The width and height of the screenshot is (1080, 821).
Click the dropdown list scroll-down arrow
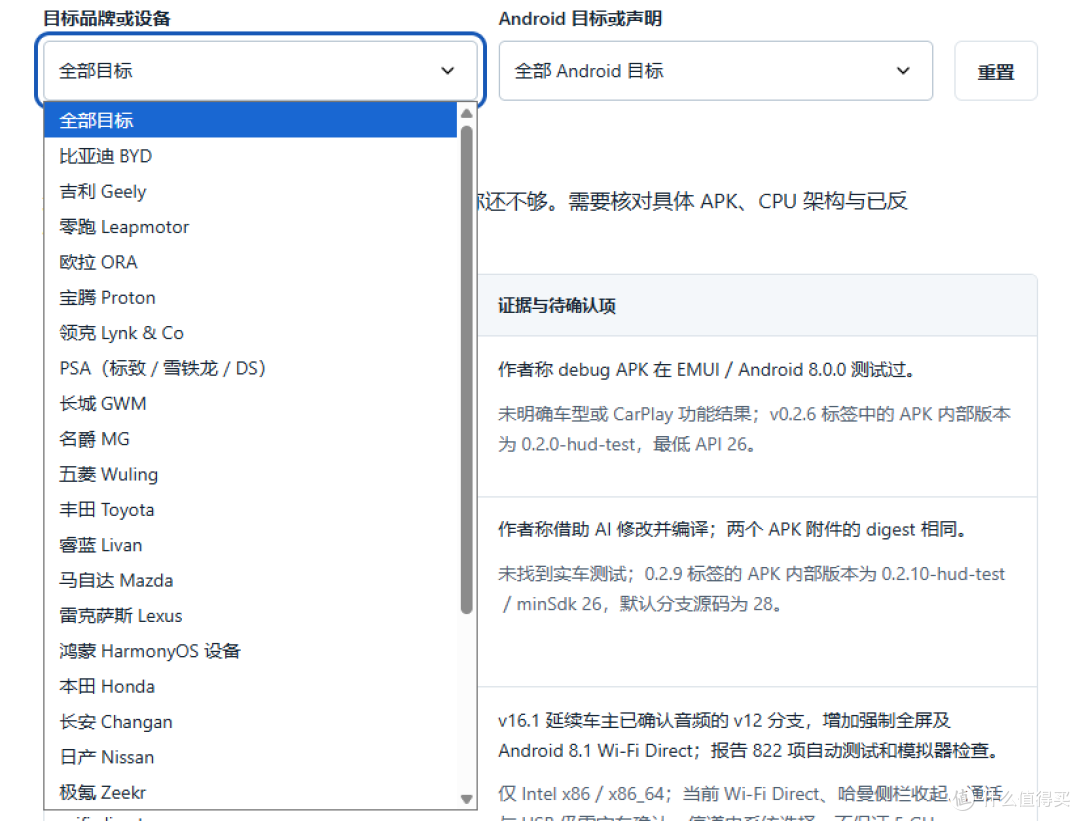coord(466,799)
